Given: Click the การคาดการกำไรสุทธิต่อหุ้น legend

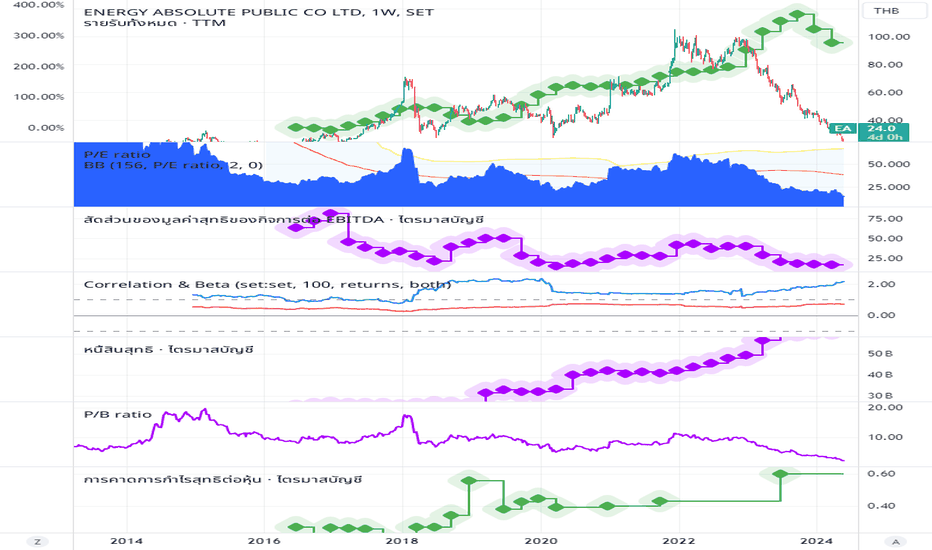Looking at the screenshot, I should tap(223, 479).
